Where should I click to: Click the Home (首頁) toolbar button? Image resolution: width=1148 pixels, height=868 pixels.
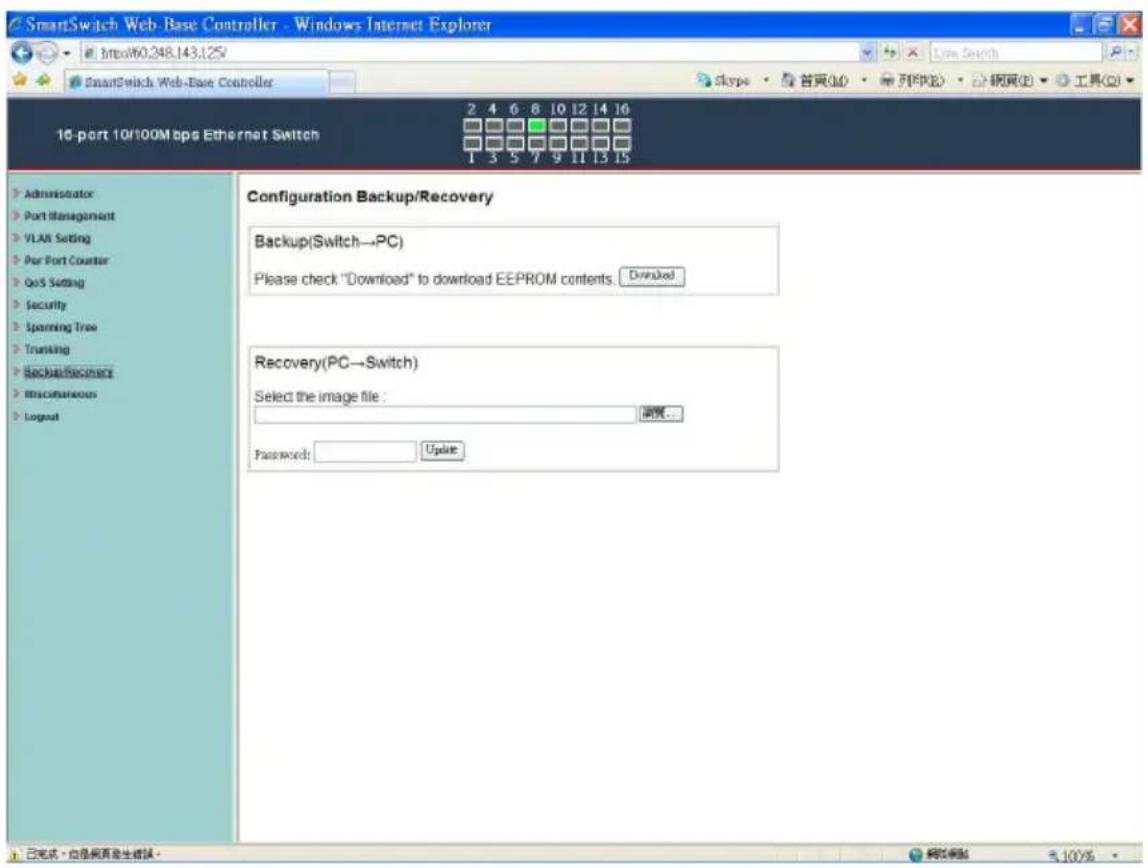coord(814,81)
